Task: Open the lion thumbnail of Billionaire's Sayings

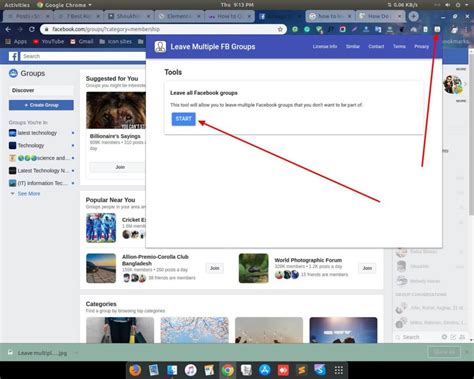Action: 116,110
